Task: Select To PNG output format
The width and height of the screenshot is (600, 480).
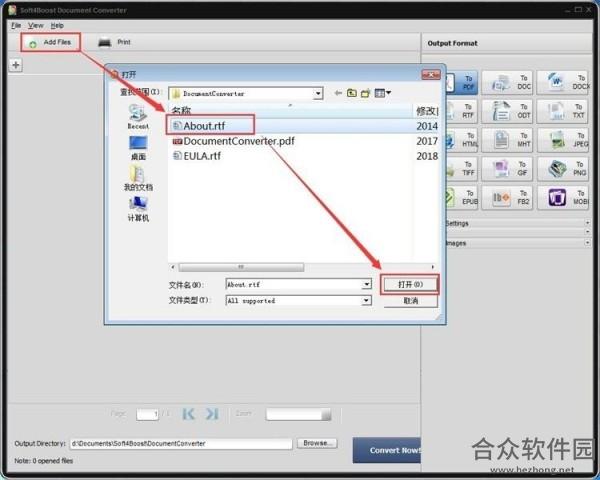Action: pos(562,169)
